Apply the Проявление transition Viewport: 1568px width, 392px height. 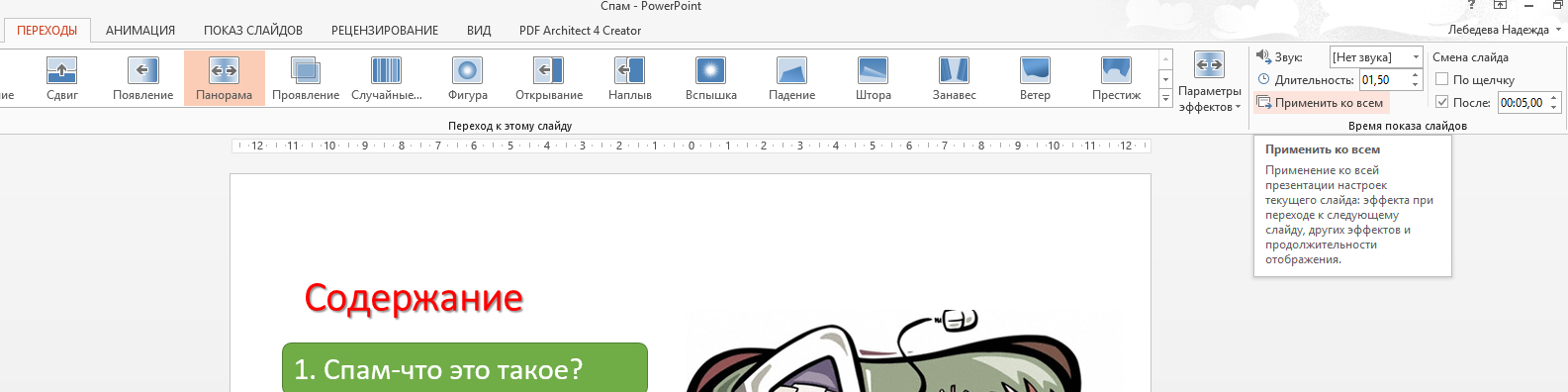point(306,78)
